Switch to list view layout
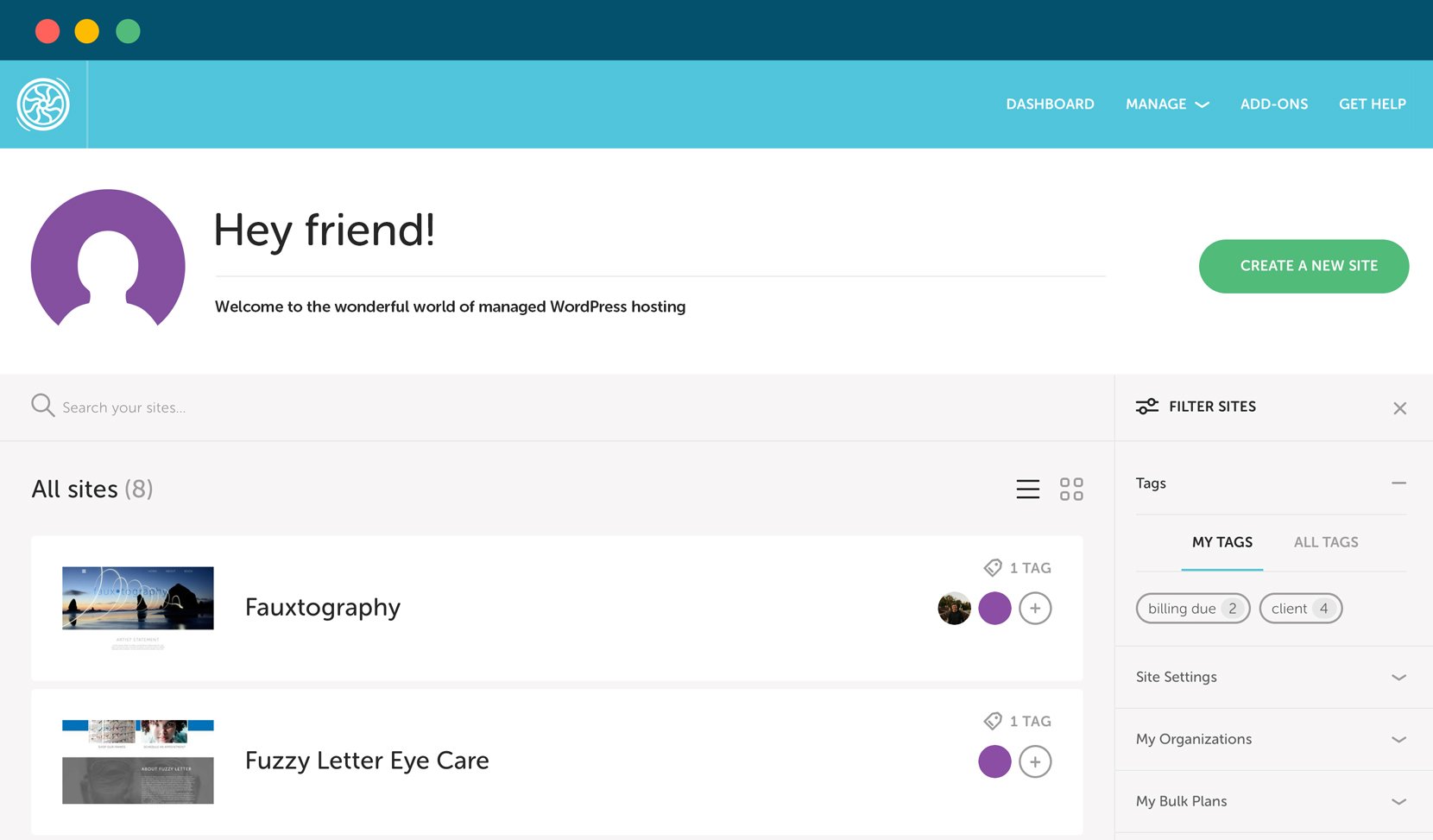Viewport: 1433px width, 840px height. pos(1027,489)
